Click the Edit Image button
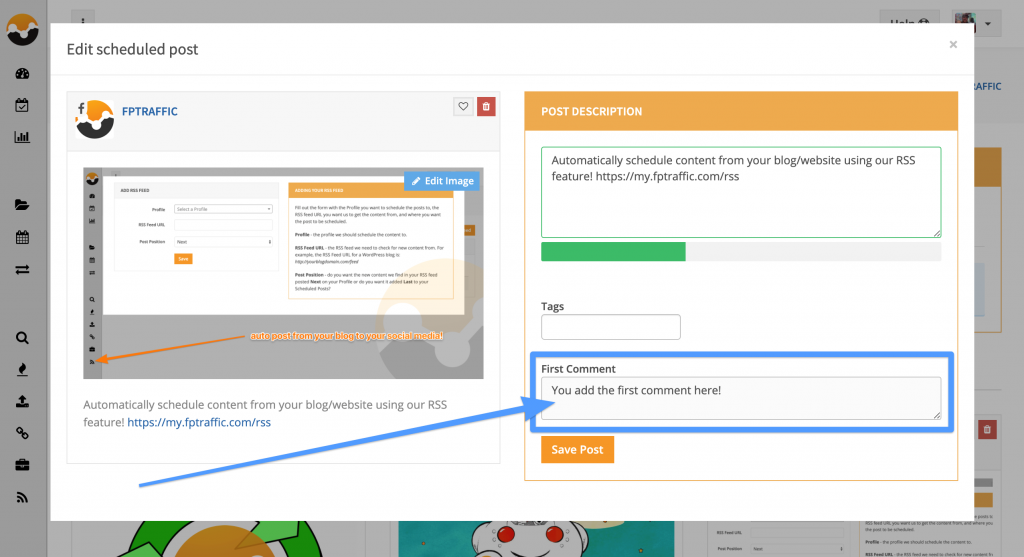Screen dimensions: 1024x557 (442, 181)
